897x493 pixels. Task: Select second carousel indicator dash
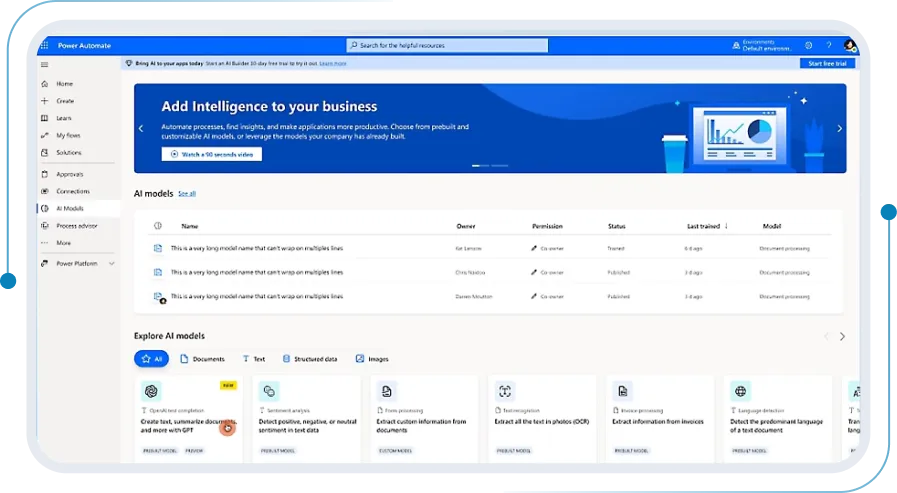point(499,165)
